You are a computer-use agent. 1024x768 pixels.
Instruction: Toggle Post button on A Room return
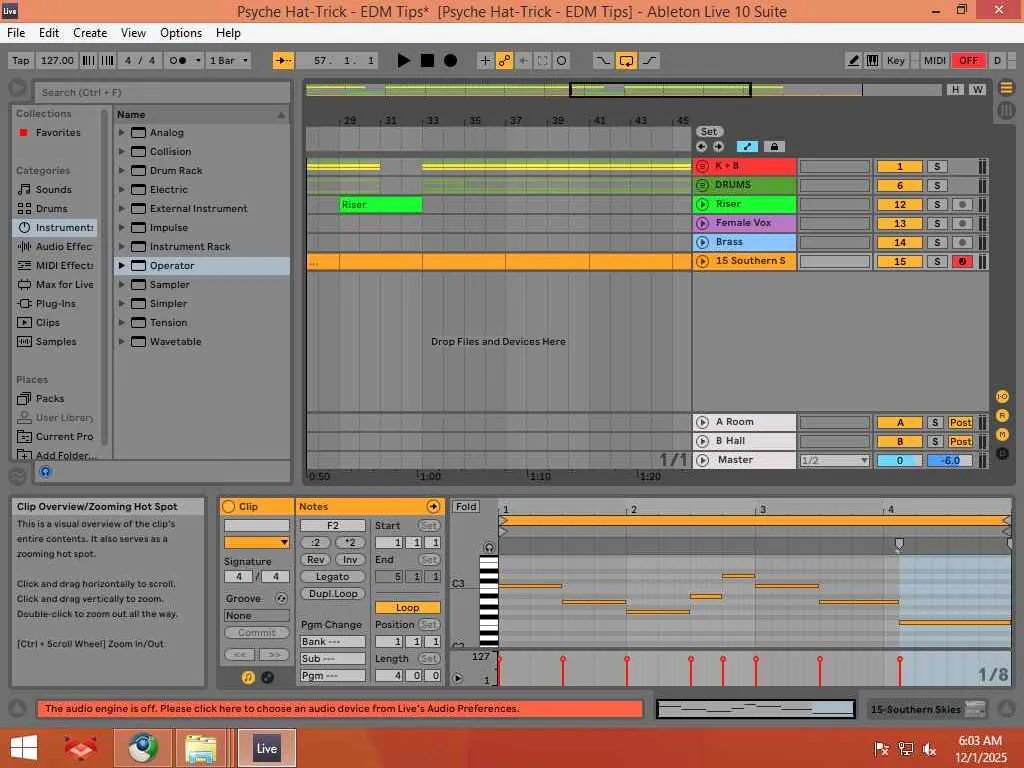tap(960, 423)
